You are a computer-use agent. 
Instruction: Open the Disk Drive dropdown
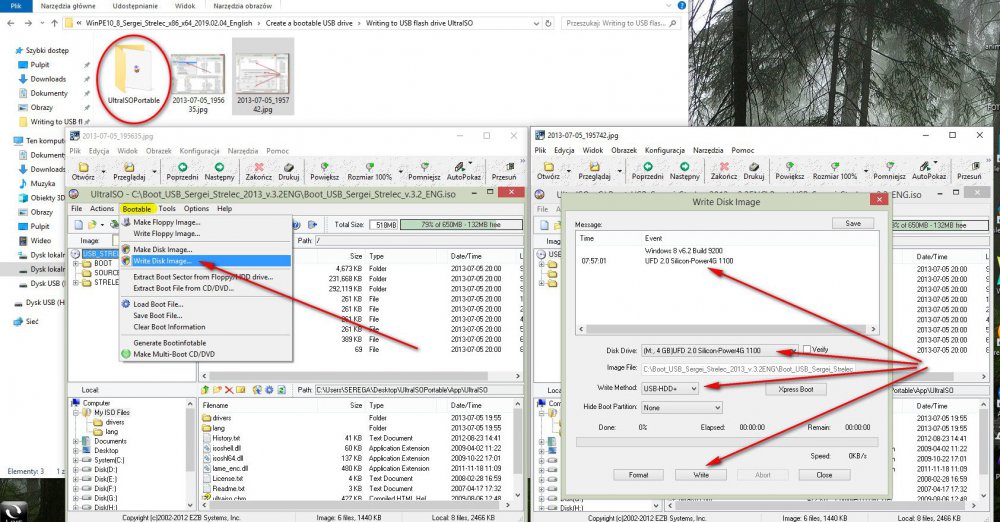point(795,350)
